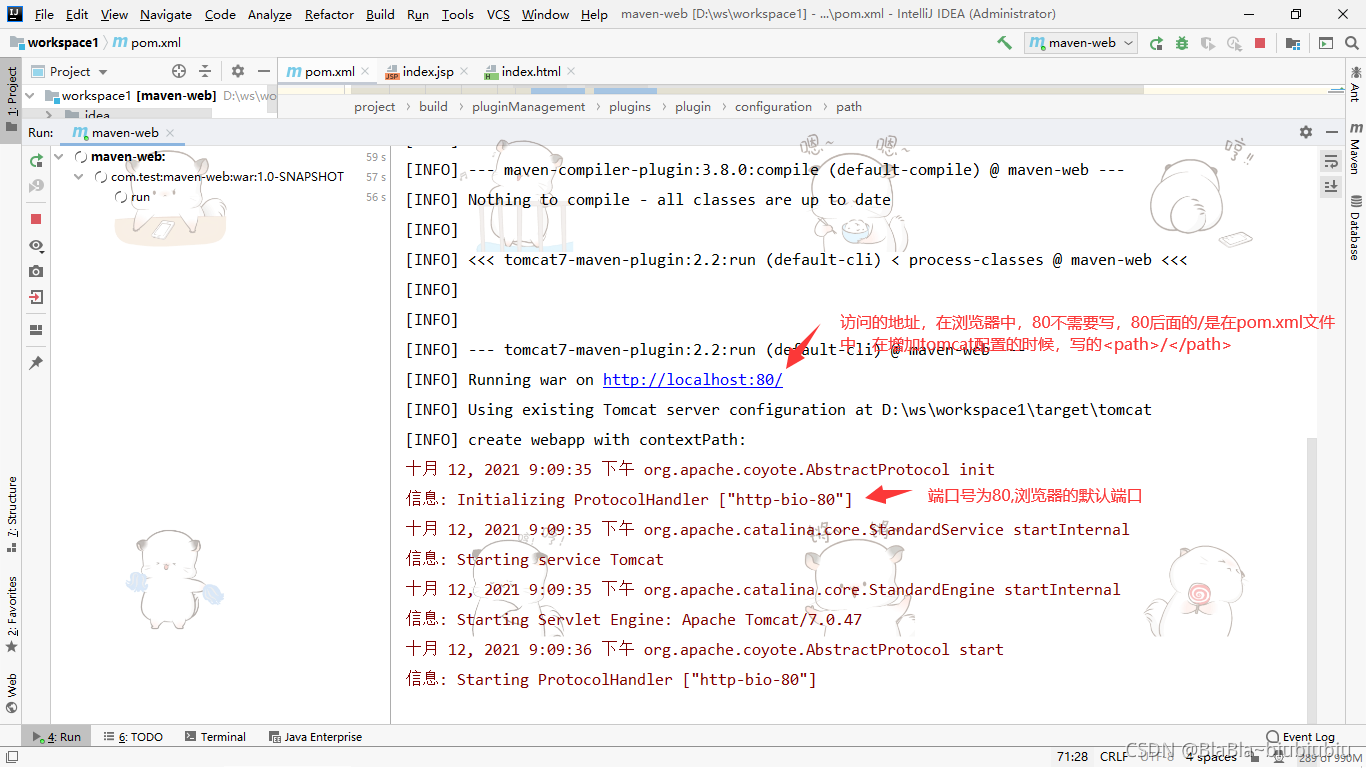Screen dimensions: 1366x768
Task: Hide the Run panel with minus icon
Action: pyautogui.click(x=1331, y=132)
